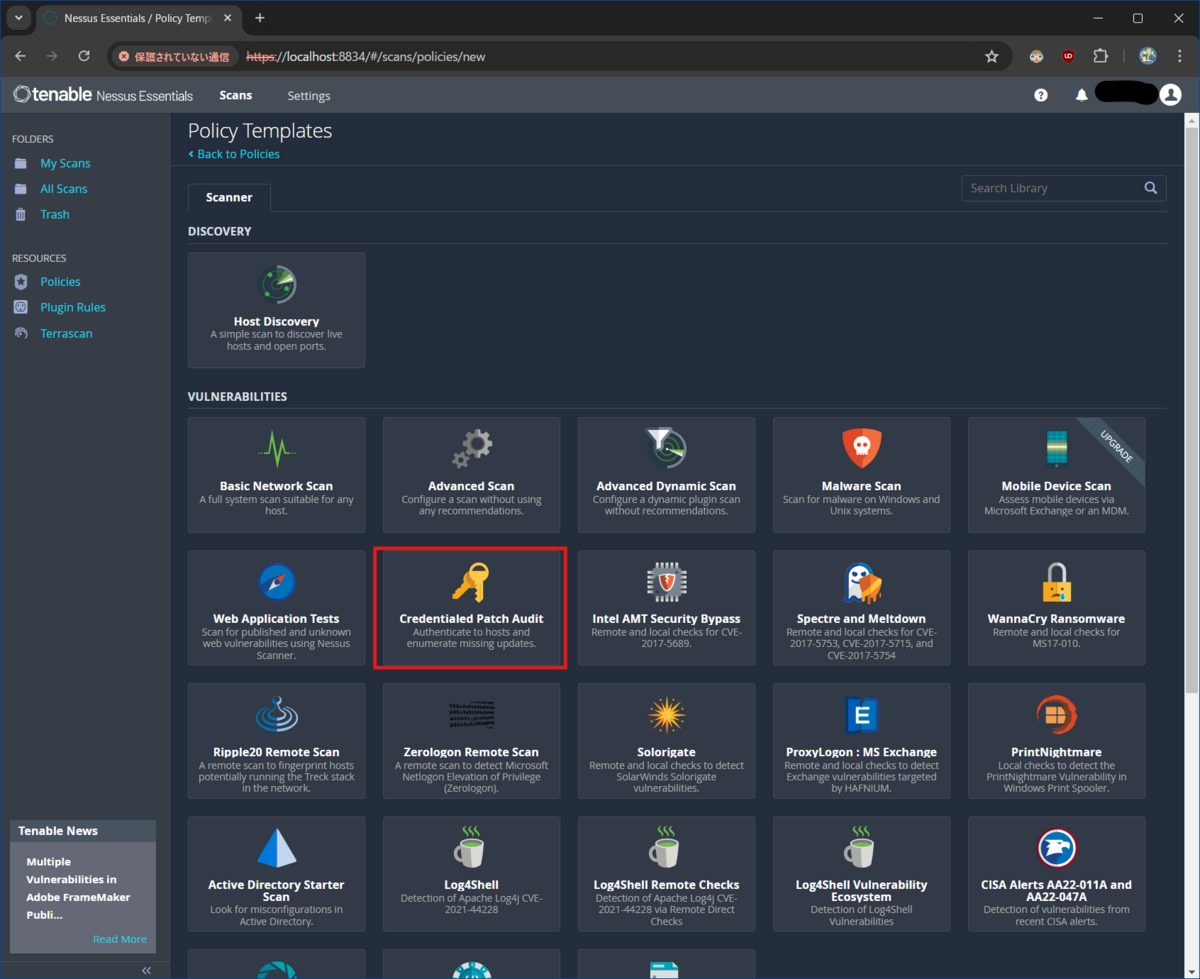Viewport: 1200px width, 979px height.
Task: Click the Basic Network Scan description text
Action: click(276, 505)
